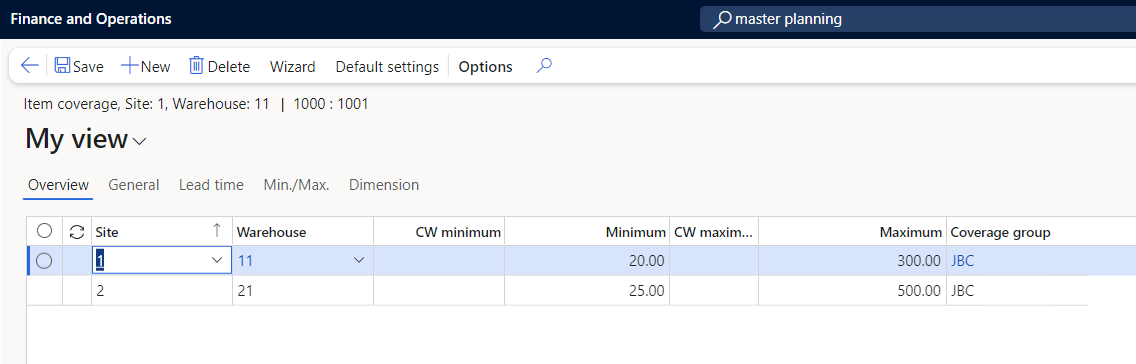The width and height of the screenshot is (1136, 364).
Task: Expand the My view dropdown
Action: pos(139,141)
